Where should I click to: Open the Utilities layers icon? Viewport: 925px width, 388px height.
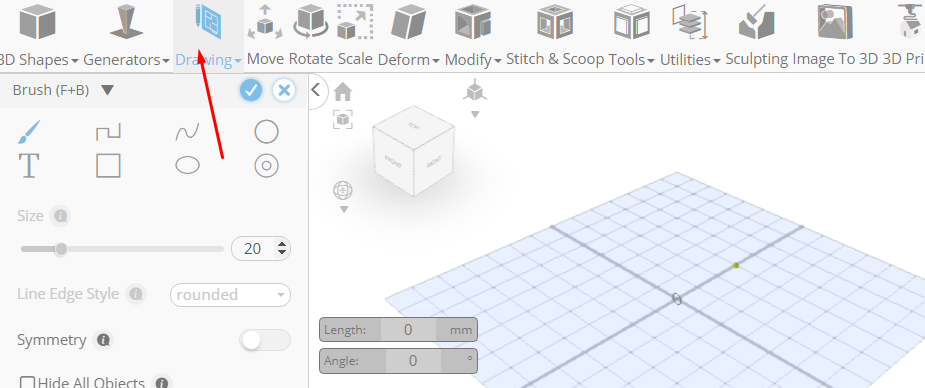pyautogui.click(x=690, y=22)
